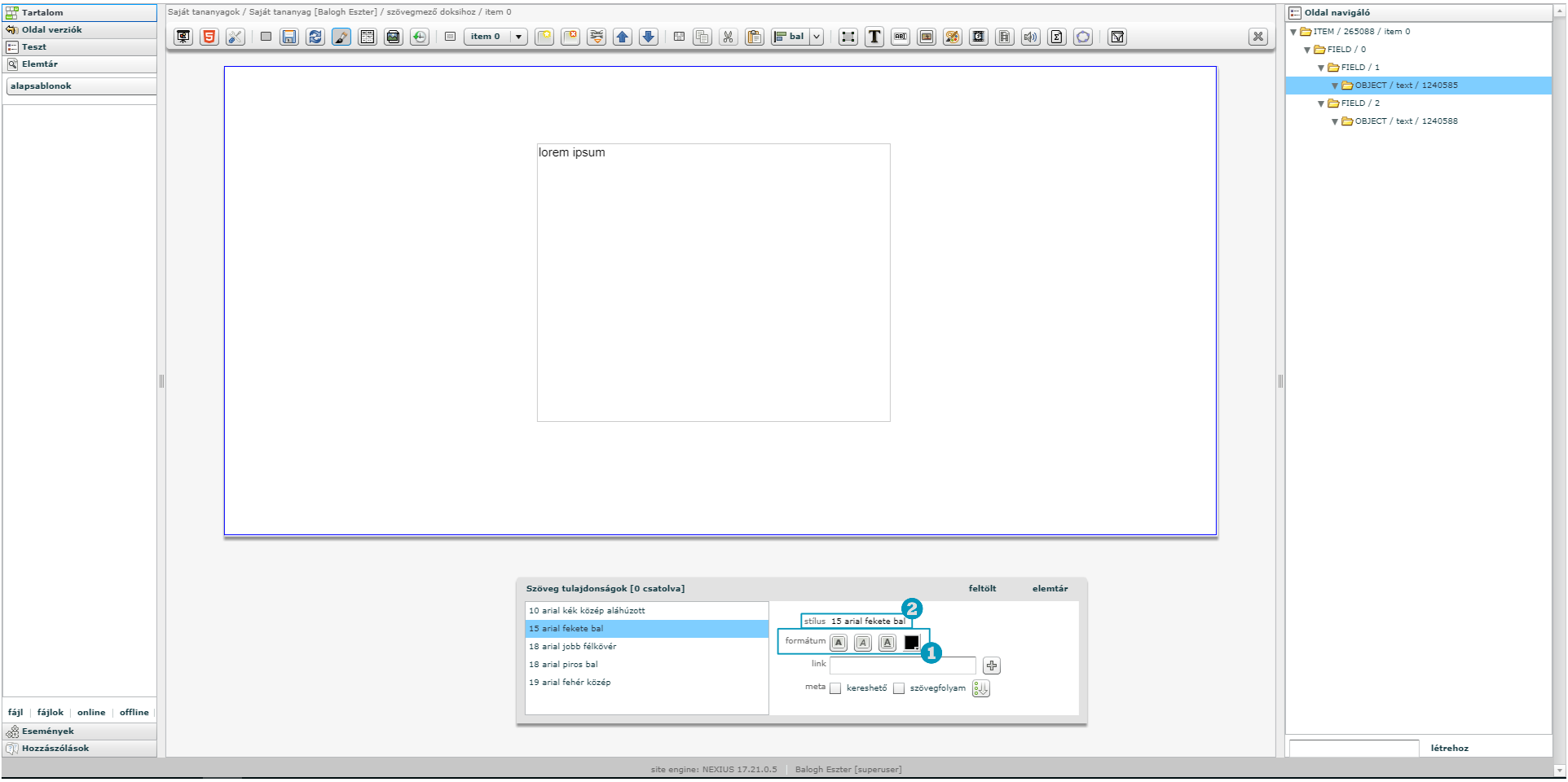This screenshot has height=782, width=1568.
Task: Insert text object with T icon
Action: coord(874,37)
